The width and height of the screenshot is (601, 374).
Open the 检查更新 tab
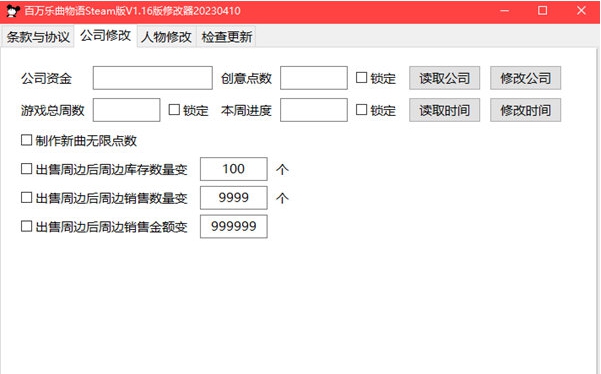226,37
